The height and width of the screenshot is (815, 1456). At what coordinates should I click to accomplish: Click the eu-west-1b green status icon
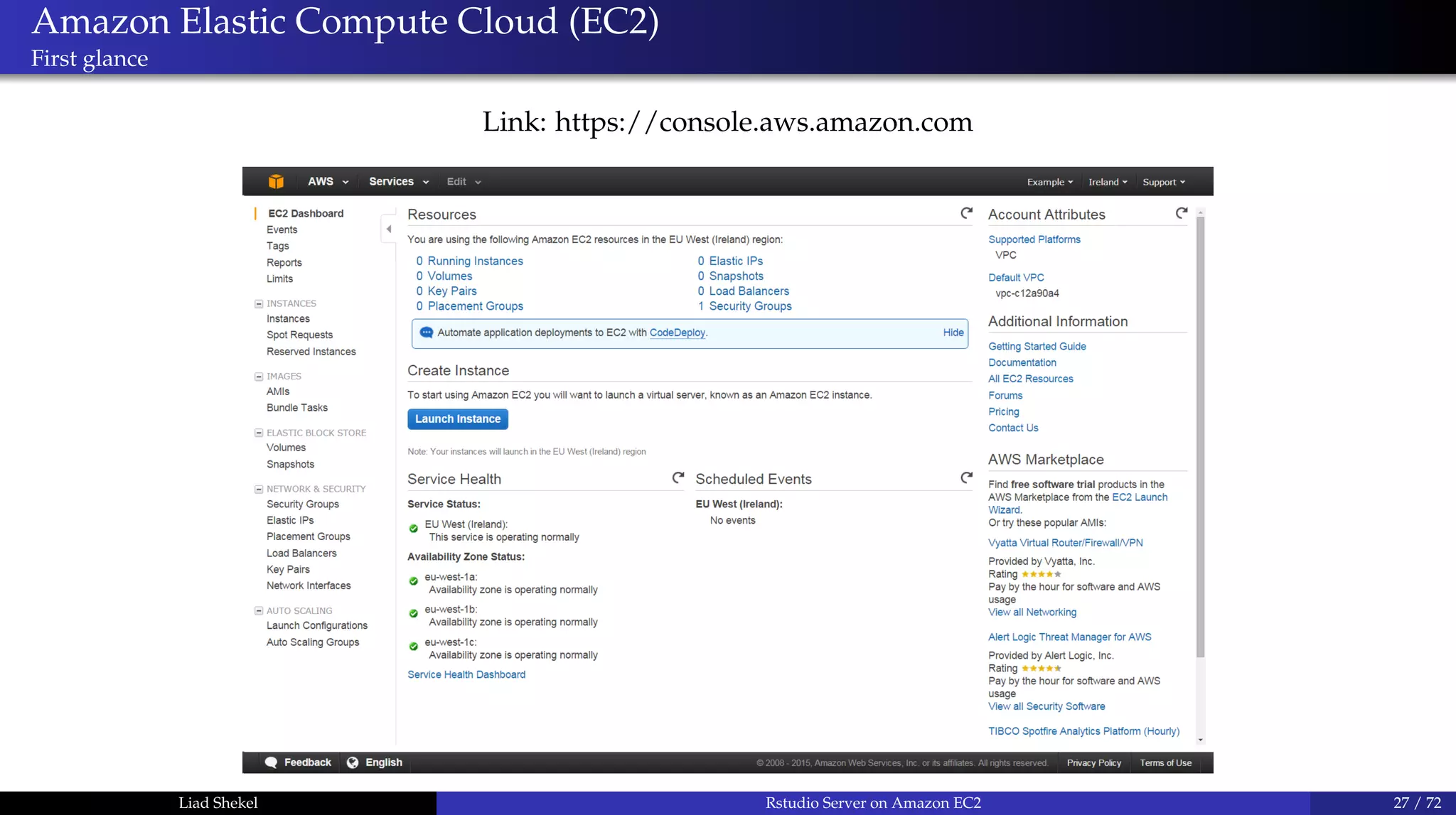tap(414, 614)
